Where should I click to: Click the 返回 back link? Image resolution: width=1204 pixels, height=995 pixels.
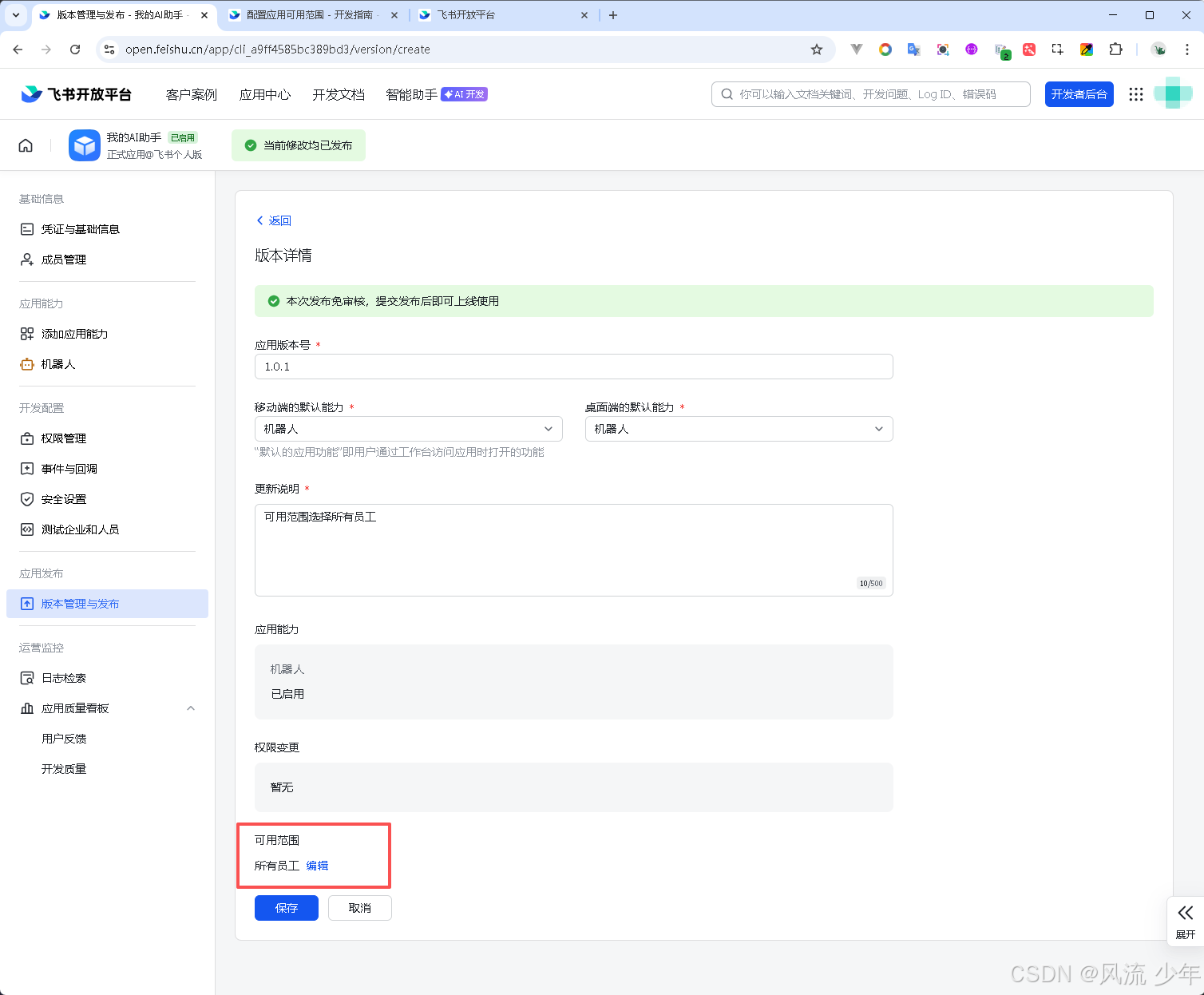pos(274,220)
